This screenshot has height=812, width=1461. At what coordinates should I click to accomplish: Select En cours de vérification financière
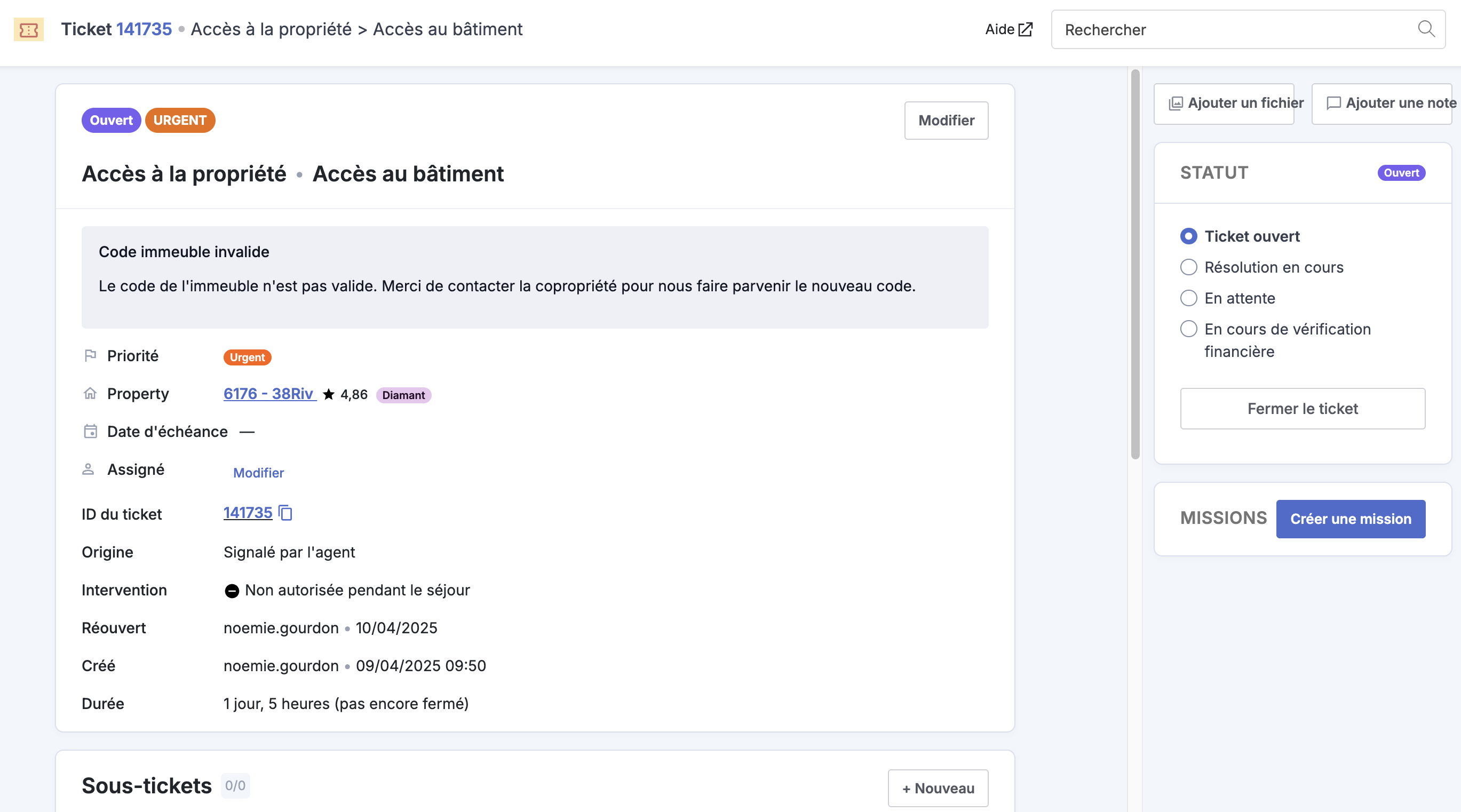coord(1189,329)
